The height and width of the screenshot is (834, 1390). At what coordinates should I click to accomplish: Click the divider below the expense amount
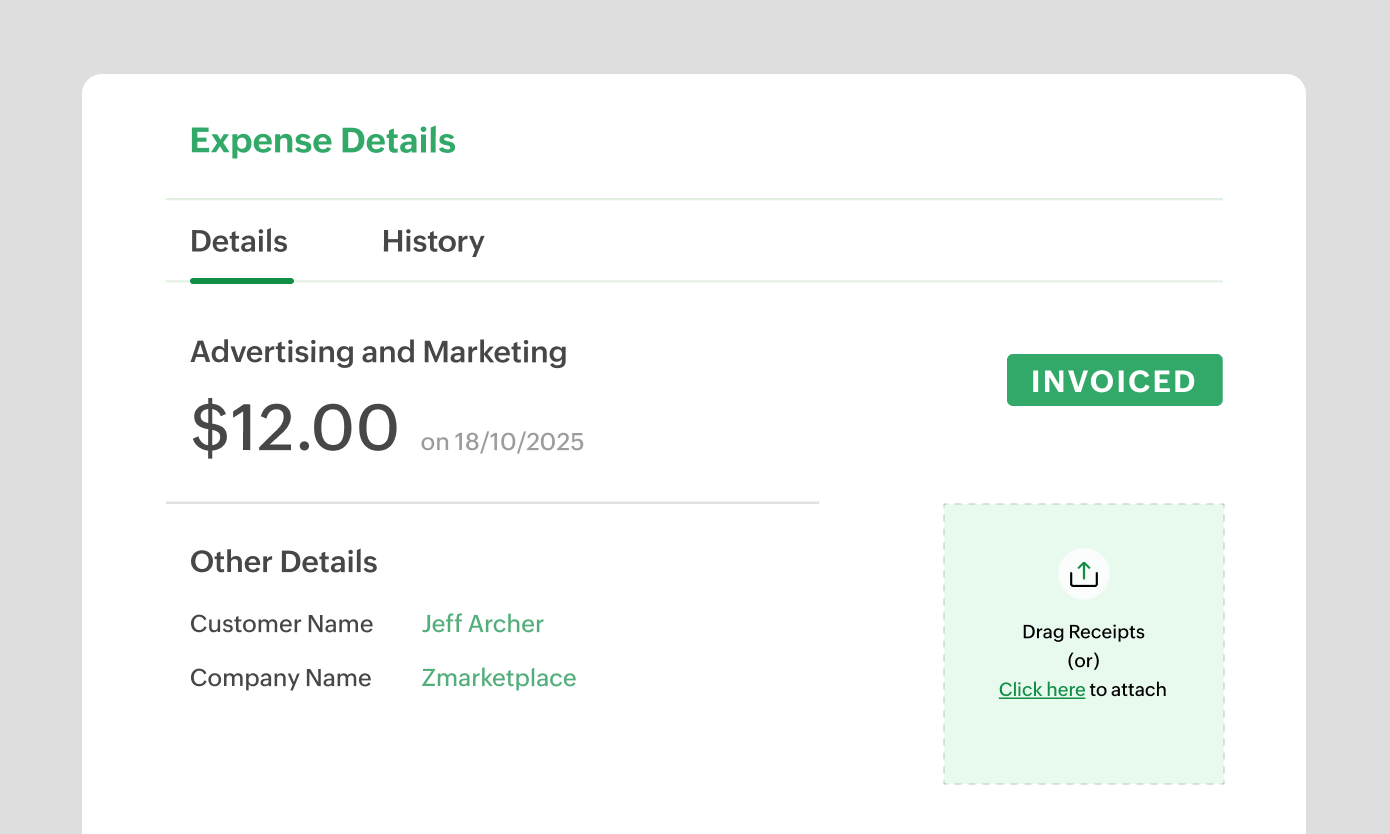coord(492,503)
